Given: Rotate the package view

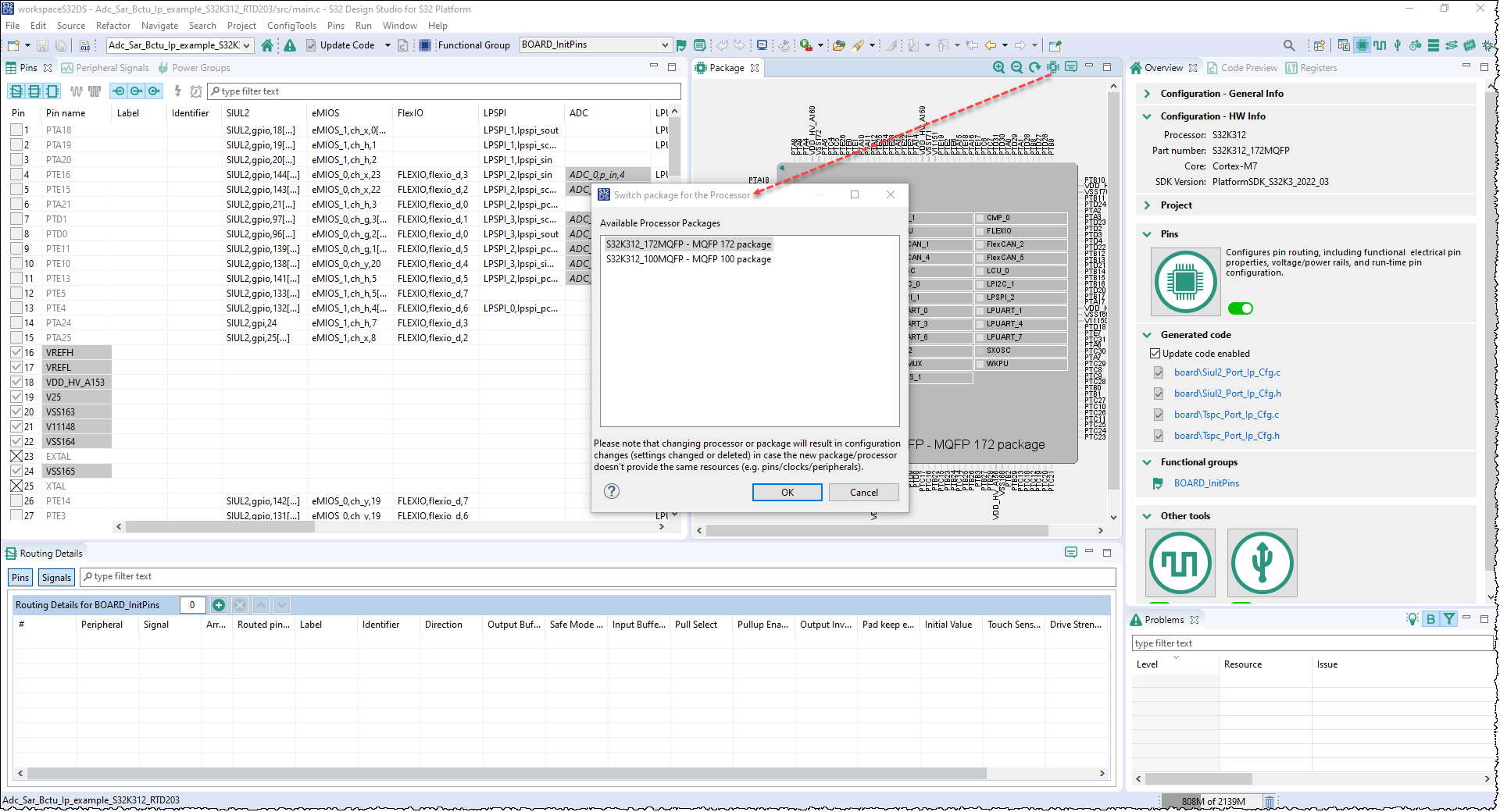Looking at the screenshot, I should click(1034, 67).
